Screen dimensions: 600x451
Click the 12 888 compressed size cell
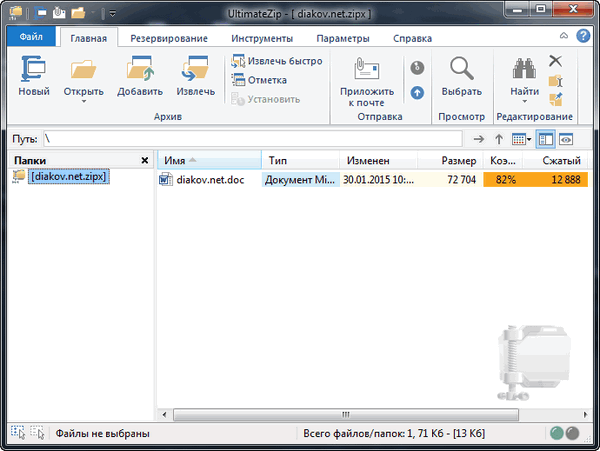point(557,179)
